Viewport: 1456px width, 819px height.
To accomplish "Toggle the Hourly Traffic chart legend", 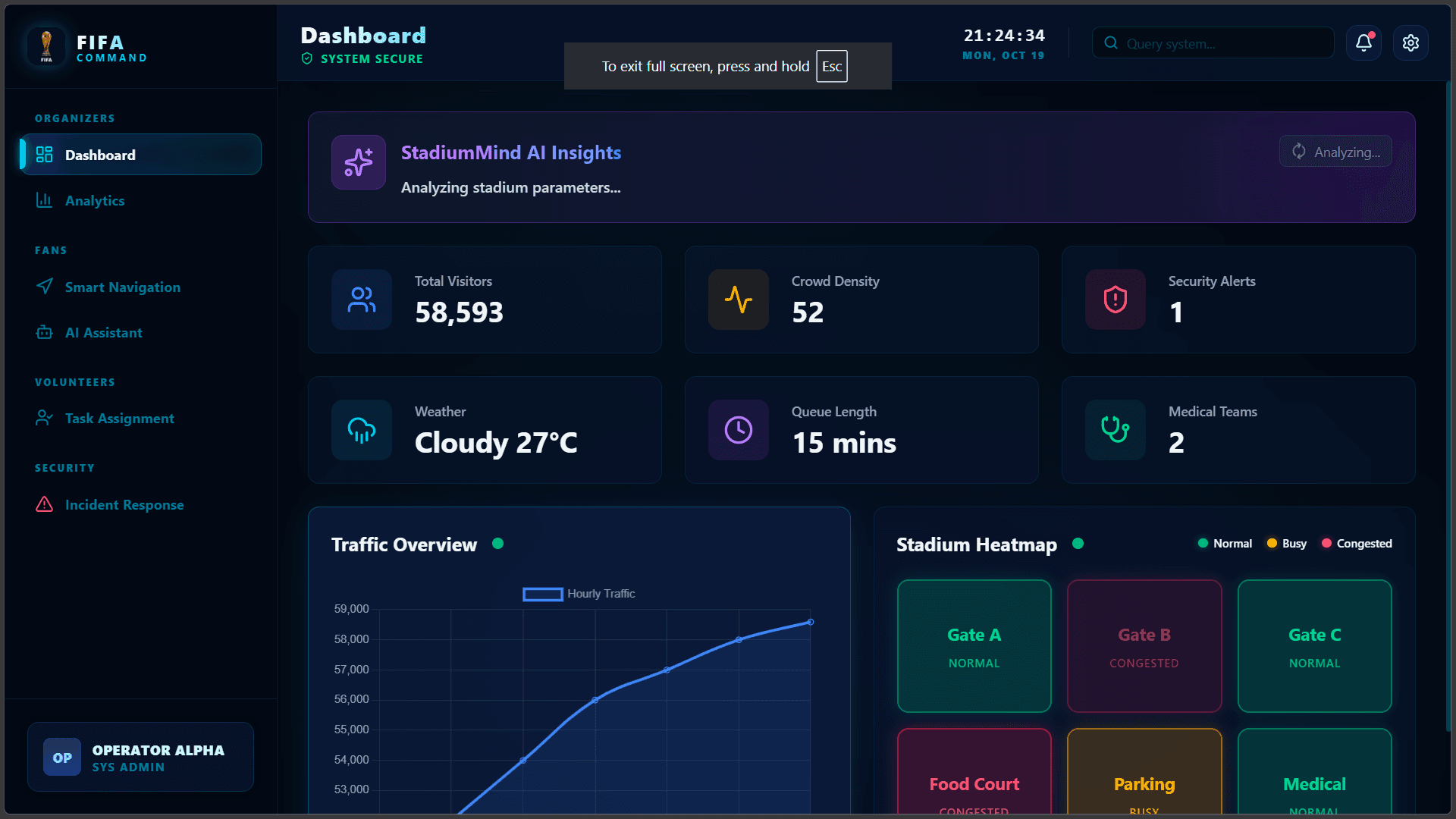I will pyautogui.click(x=579, y=594).
